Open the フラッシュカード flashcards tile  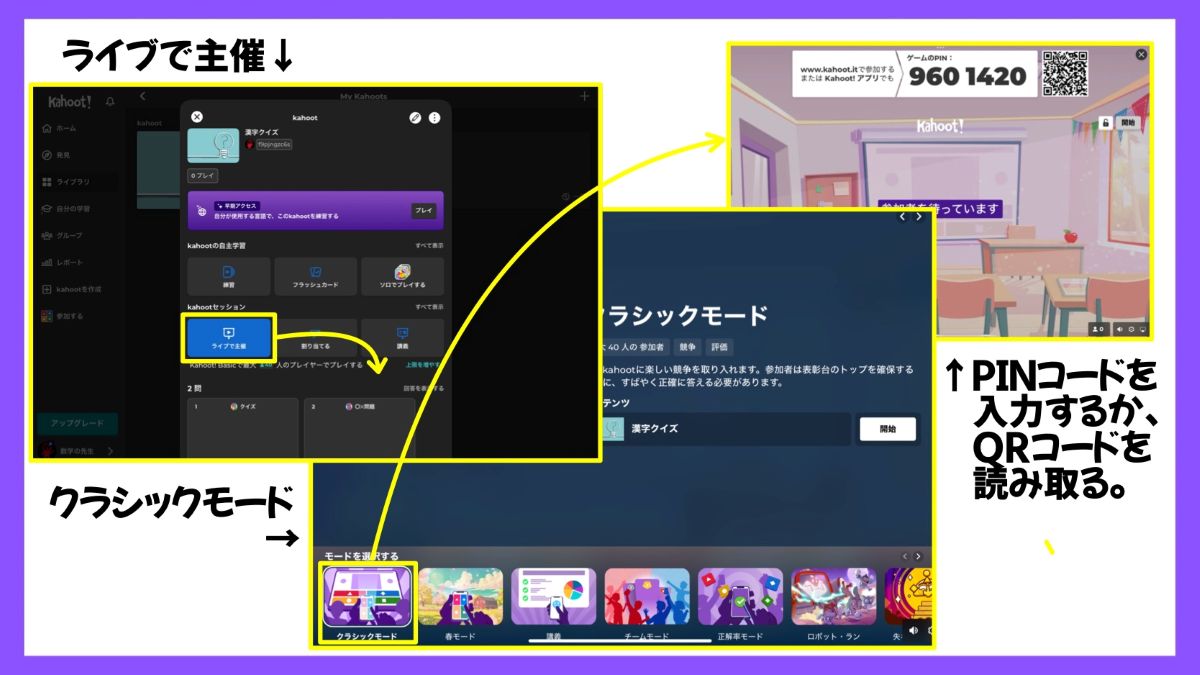[315, 275]
